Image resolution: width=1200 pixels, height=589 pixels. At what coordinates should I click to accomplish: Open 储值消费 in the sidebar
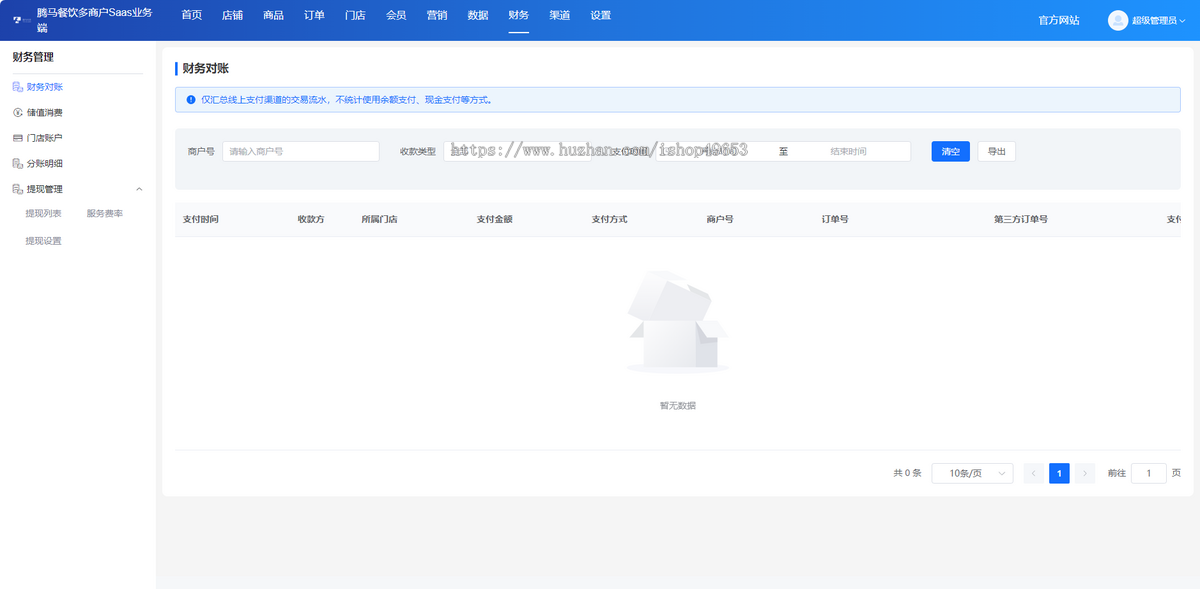(45, 113)
